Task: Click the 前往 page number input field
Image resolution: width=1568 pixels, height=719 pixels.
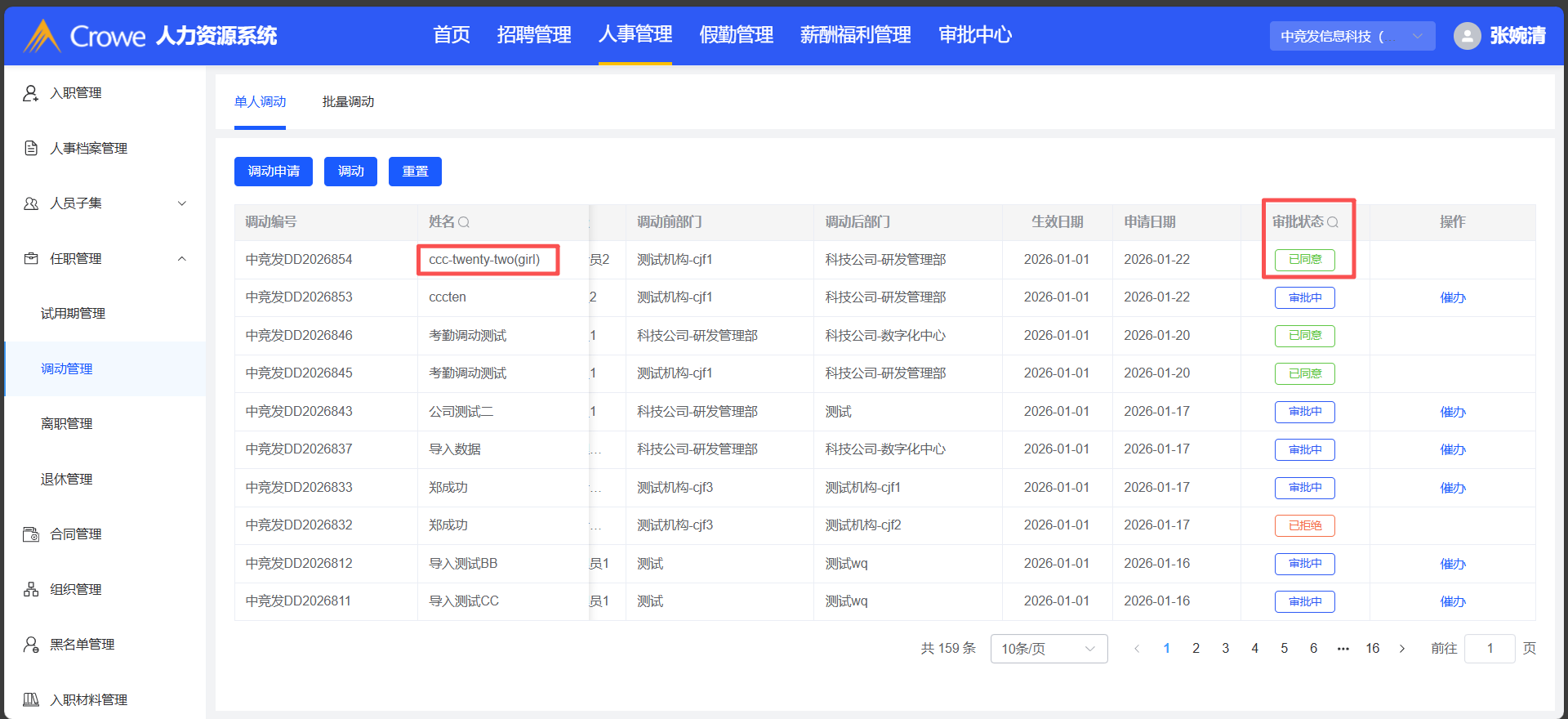Action: coord(1490,649)
